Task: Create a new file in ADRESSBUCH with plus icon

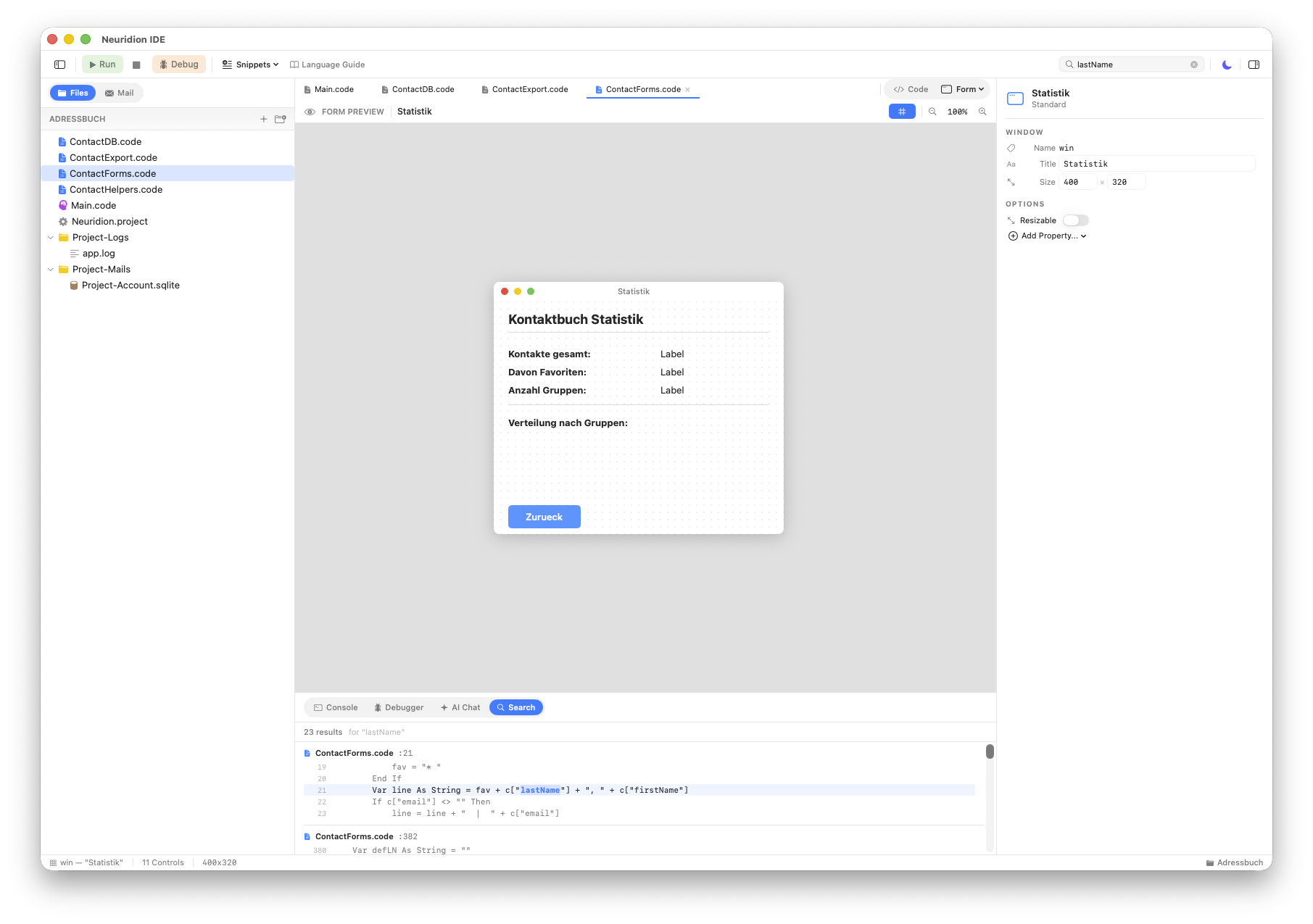Action: (x=263, y=119)
